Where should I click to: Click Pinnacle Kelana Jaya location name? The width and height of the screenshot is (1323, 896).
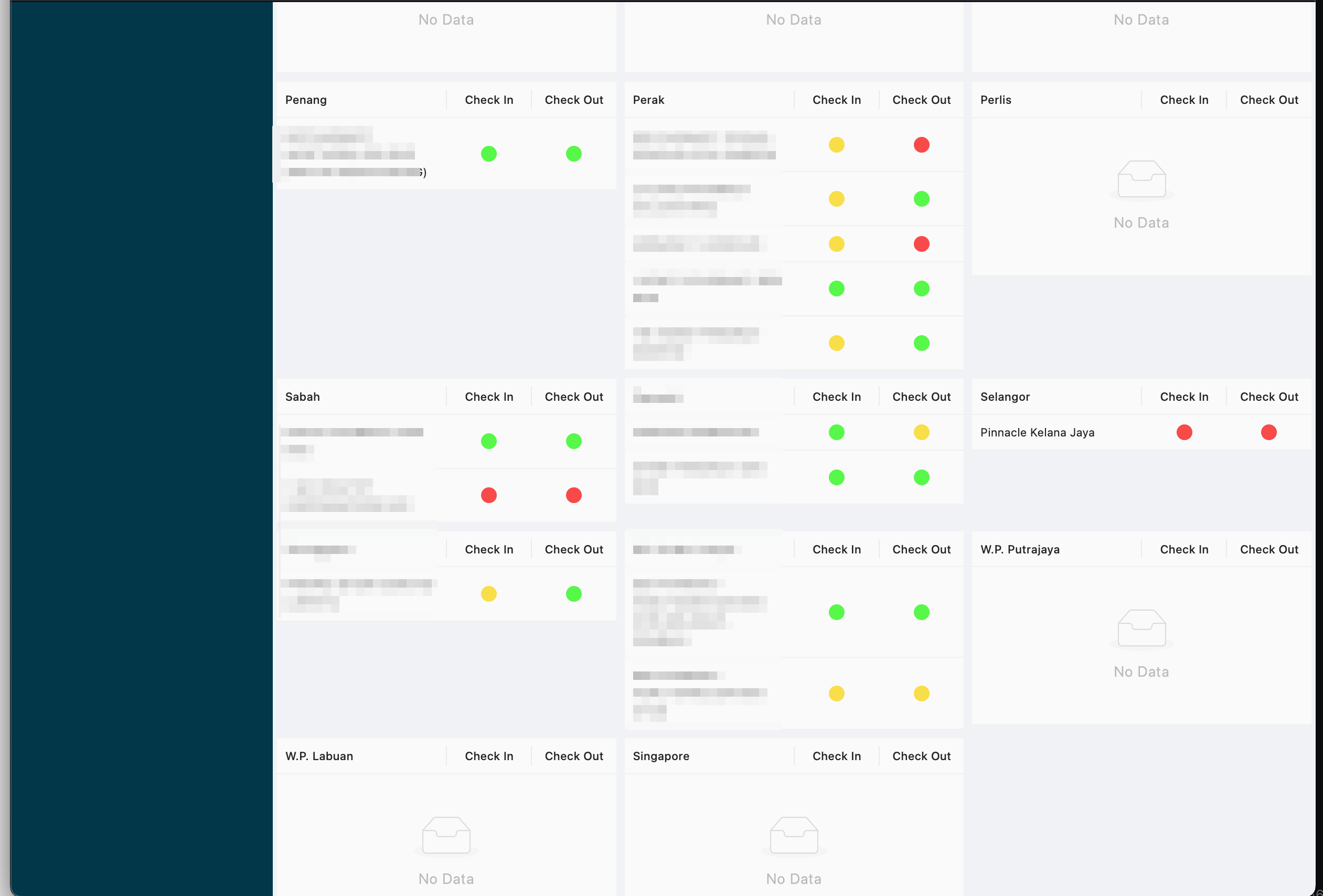point(1037,433)
